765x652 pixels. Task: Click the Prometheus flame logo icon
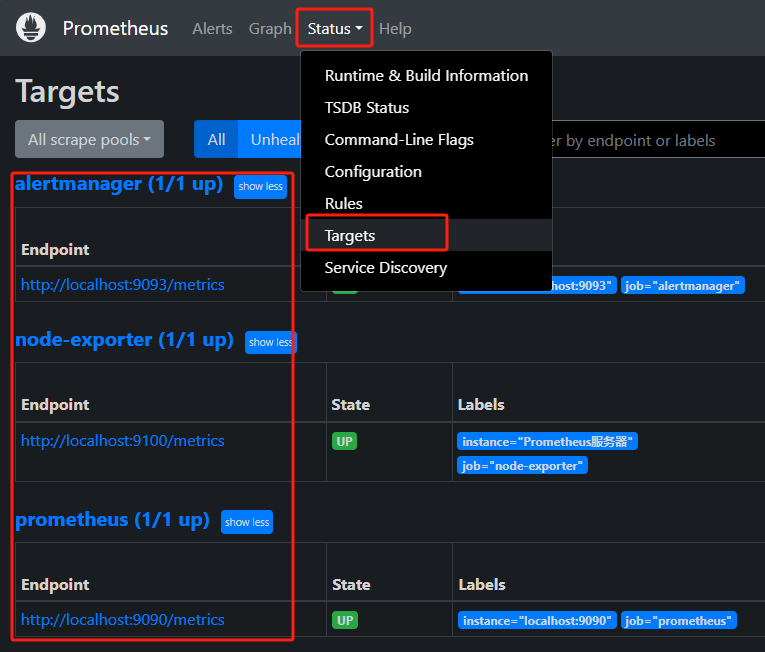click(x=31, y=28)
